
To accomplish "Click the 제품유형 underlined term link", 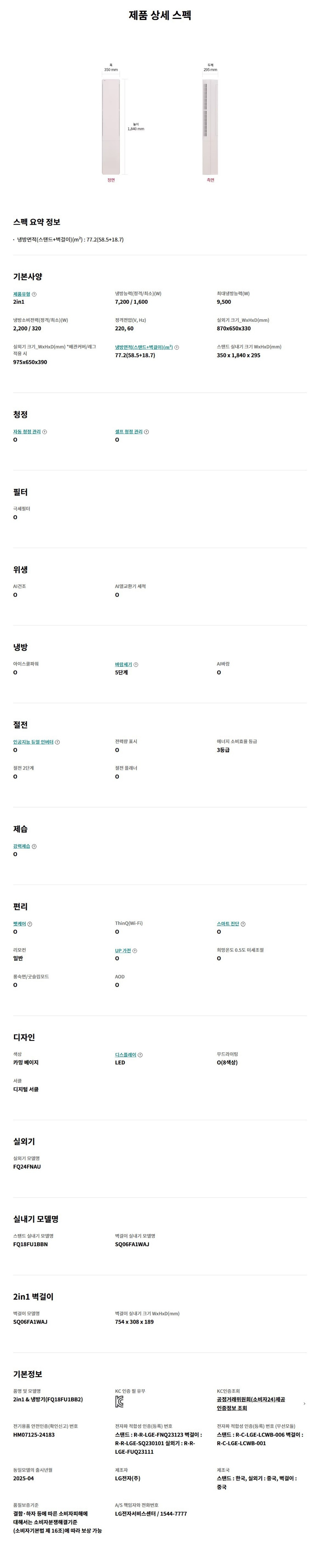I will pos(21,294).
